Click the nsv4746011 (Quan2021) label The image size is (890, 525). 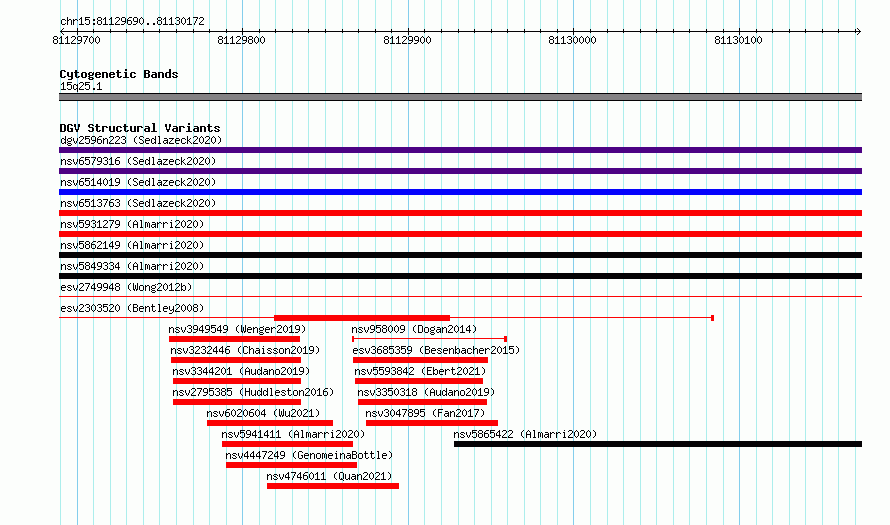pyautogui.click(x=330, y=476)
